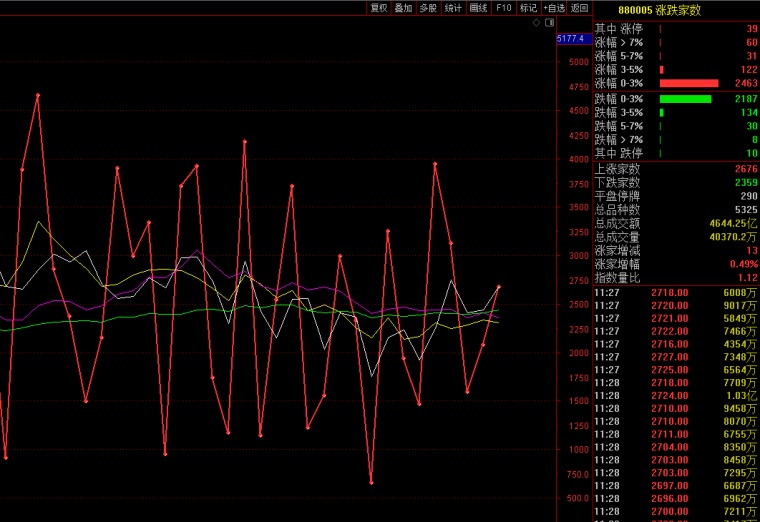The image size is (760, 522).
Task: Click the diamond icon above chart
Action: pyautogui.click(x=536, y=22)
